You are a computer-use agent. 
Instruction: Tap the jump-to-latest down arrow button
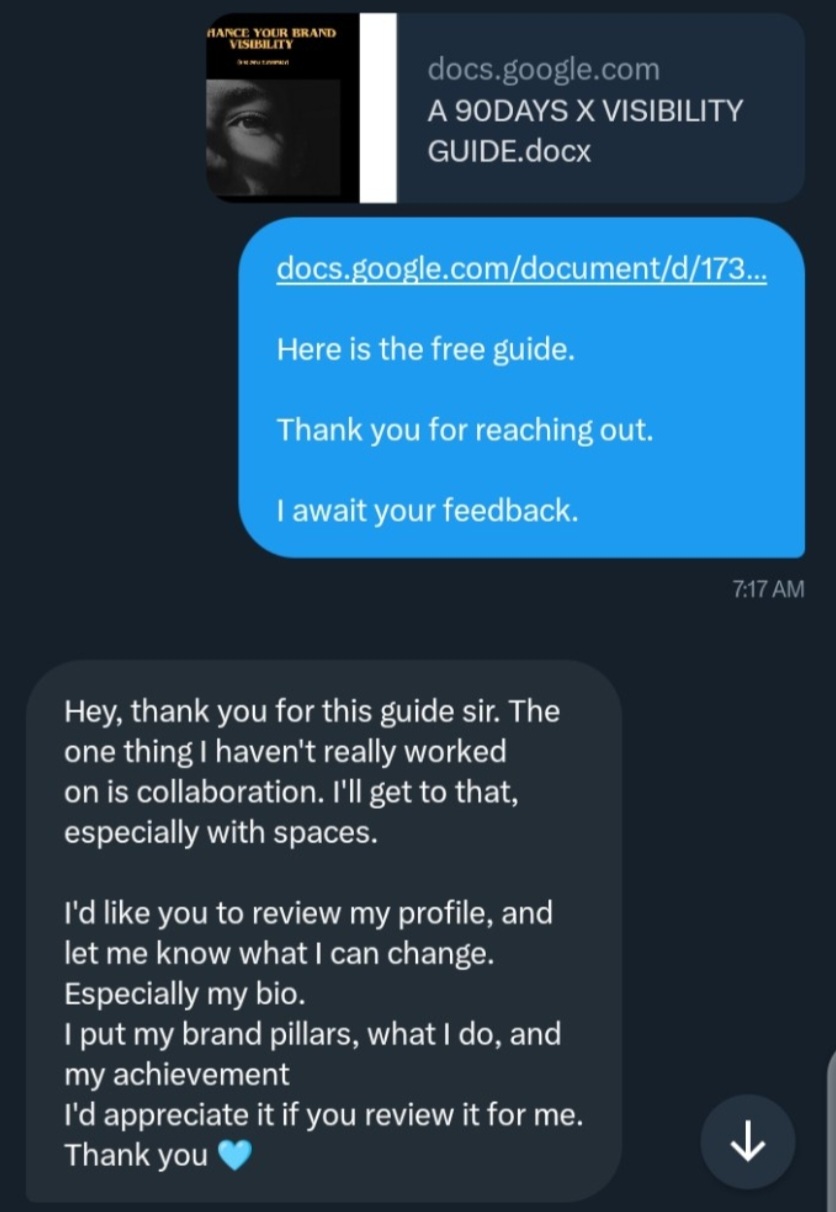748,1141
